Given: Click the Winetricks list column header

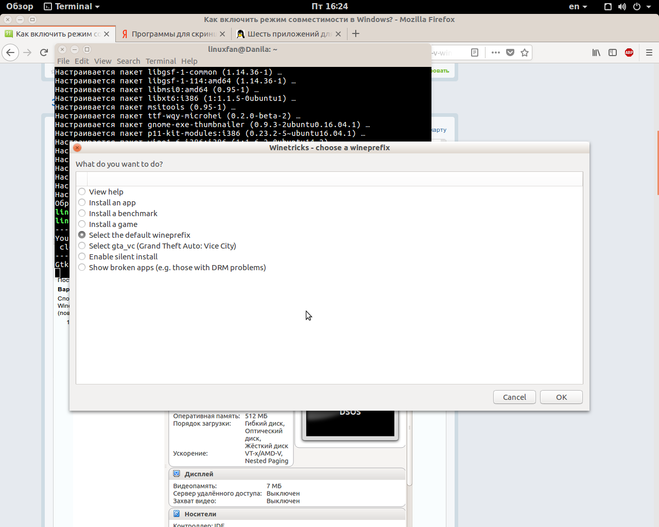Looking at the screenshot, I should point(329,179).
